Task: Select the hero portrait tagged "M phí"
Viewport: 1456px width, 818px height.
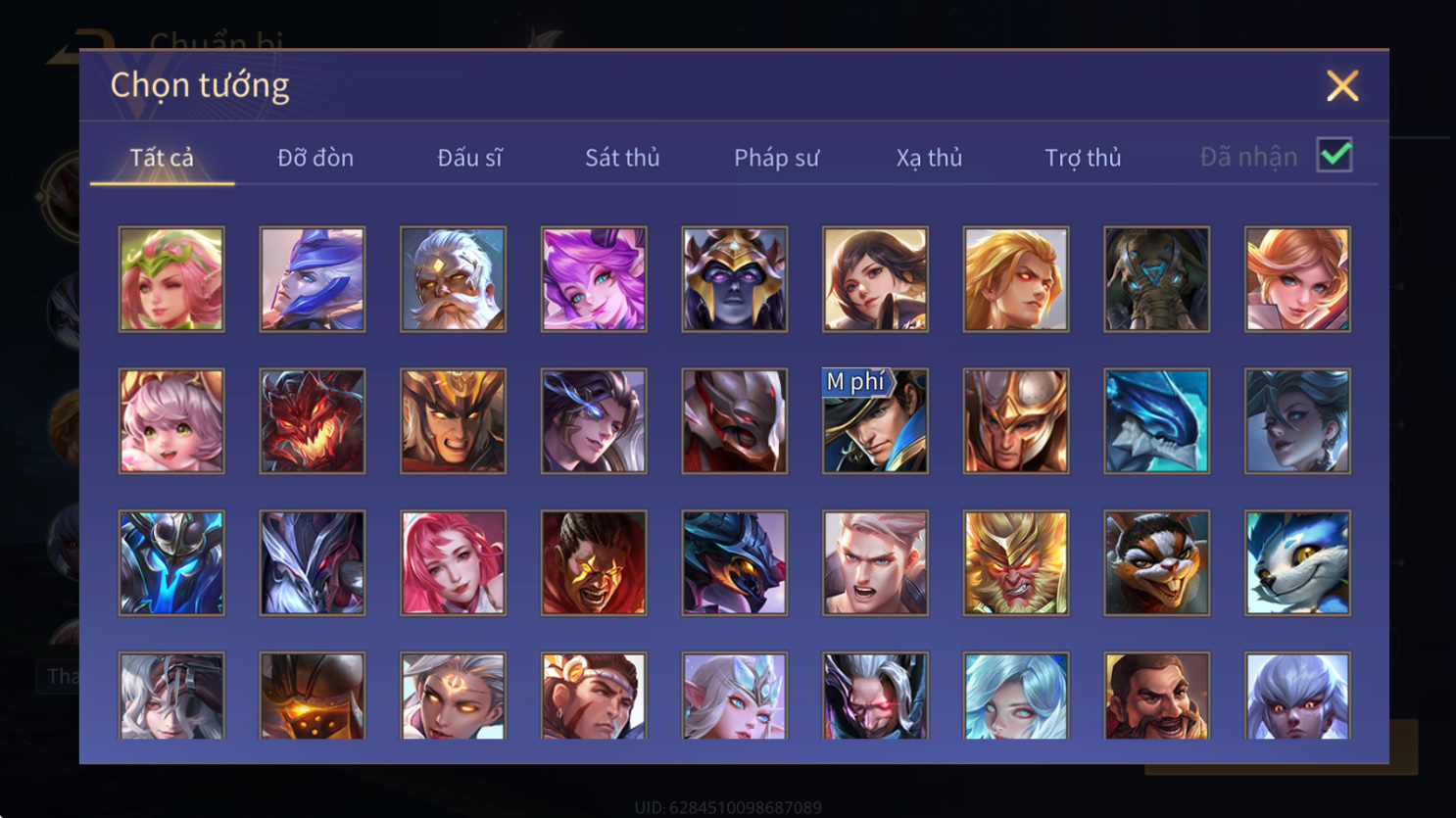Action: coord(875,421)
